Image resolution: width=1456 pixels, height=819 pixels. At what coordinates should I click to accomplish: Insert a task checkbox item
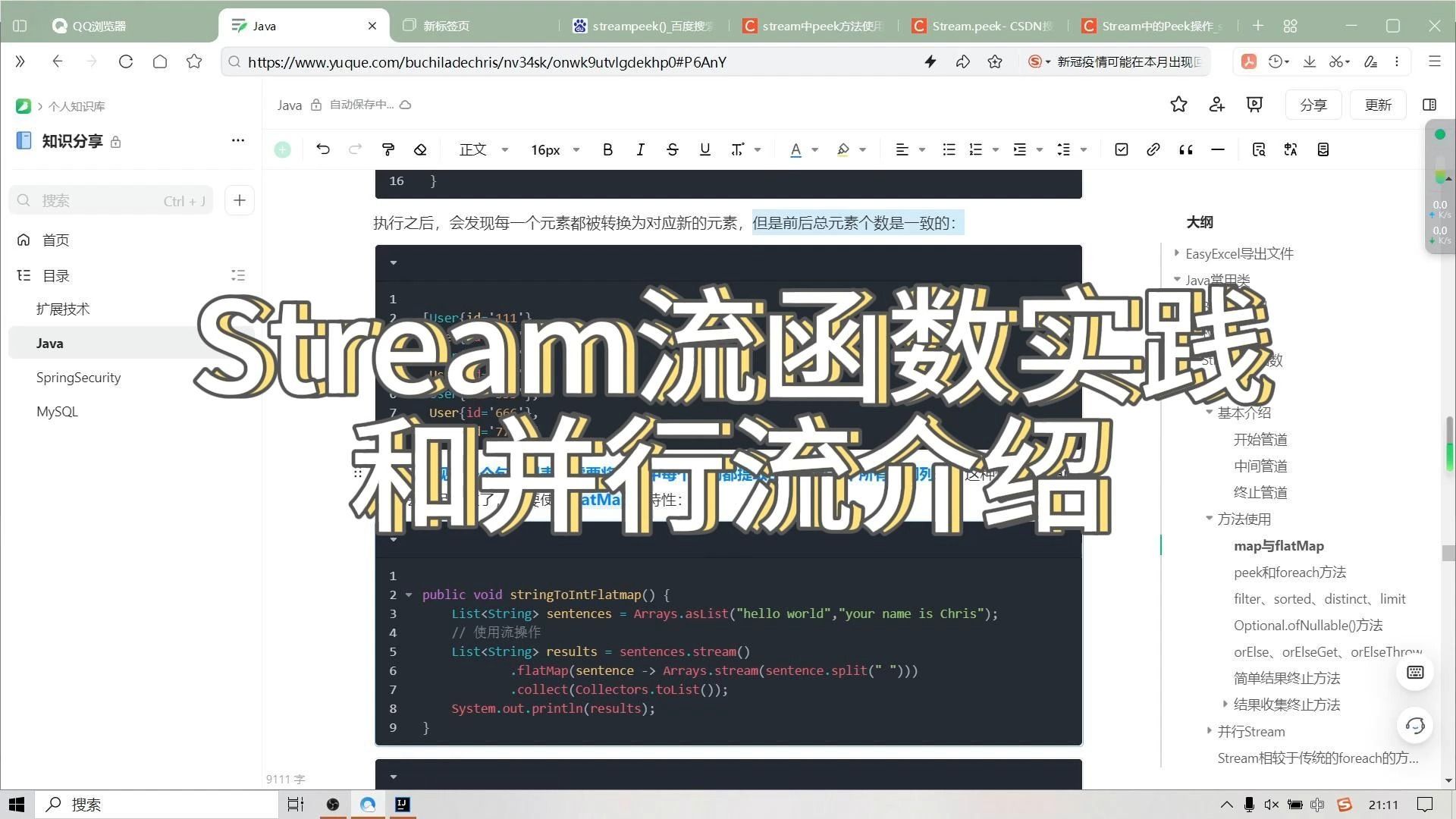1121,149
